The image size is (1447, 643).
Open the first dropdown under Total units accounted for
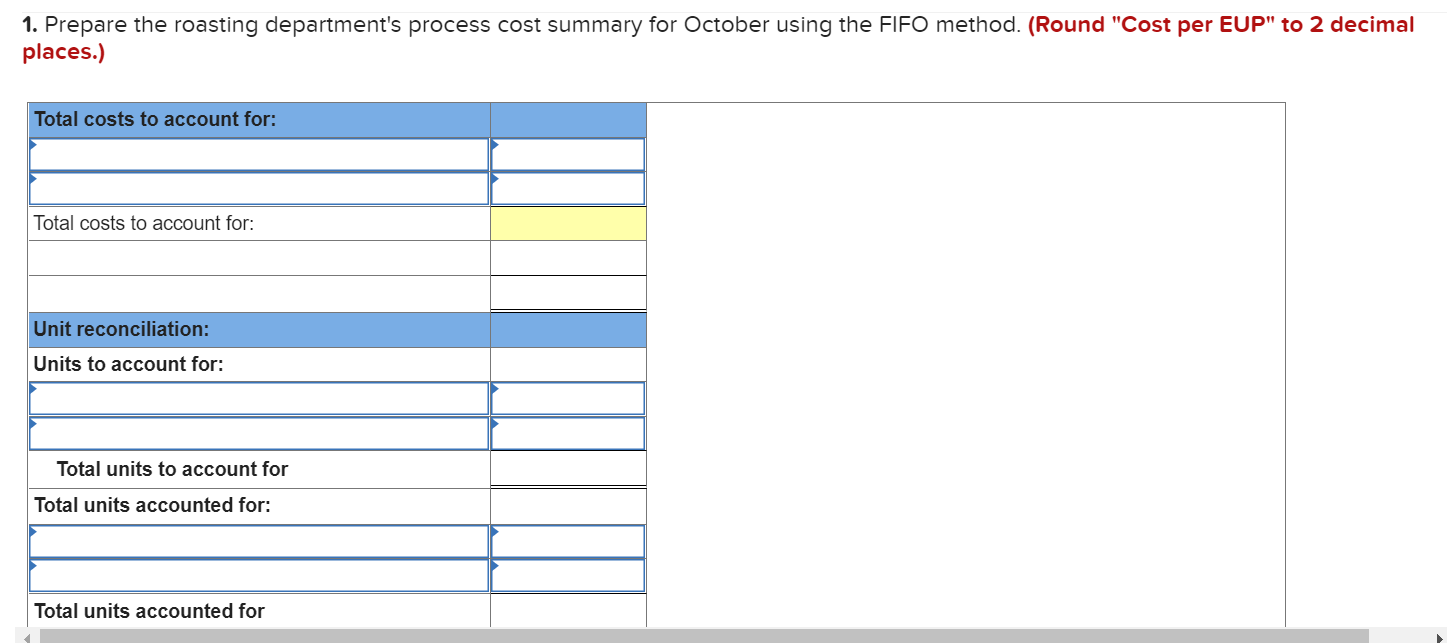click(x=258, y=540)
